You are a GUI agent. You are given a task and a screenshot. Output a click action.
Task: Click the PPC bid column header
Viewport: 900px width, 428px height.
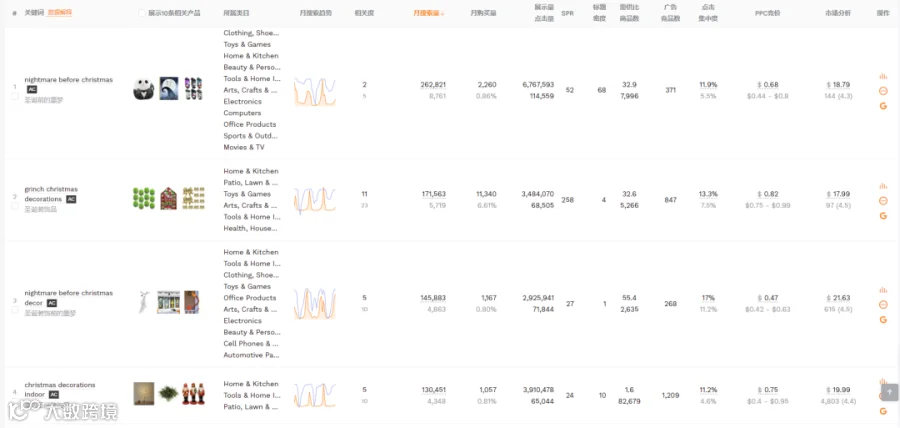(x=771, y=13)
